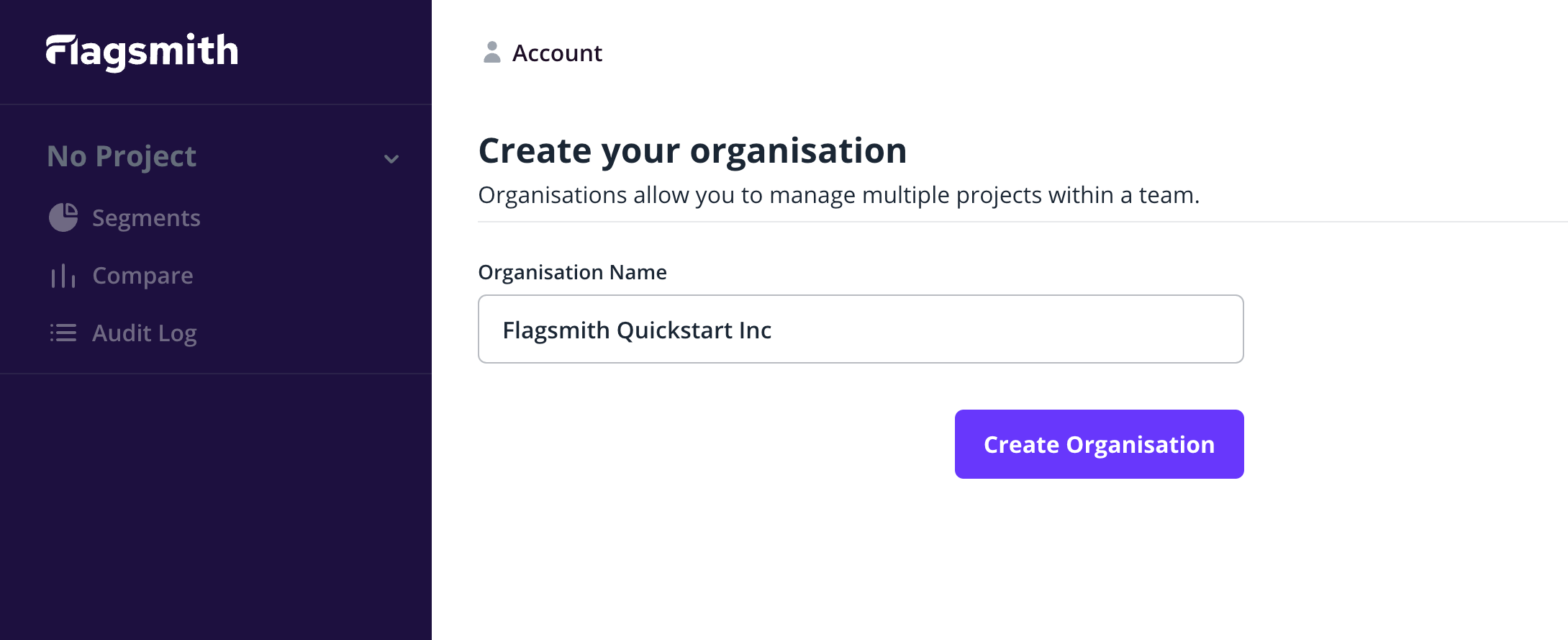Expand the project chevron arrow
This screenshot has height=640, width=1568.
point(391,159)
